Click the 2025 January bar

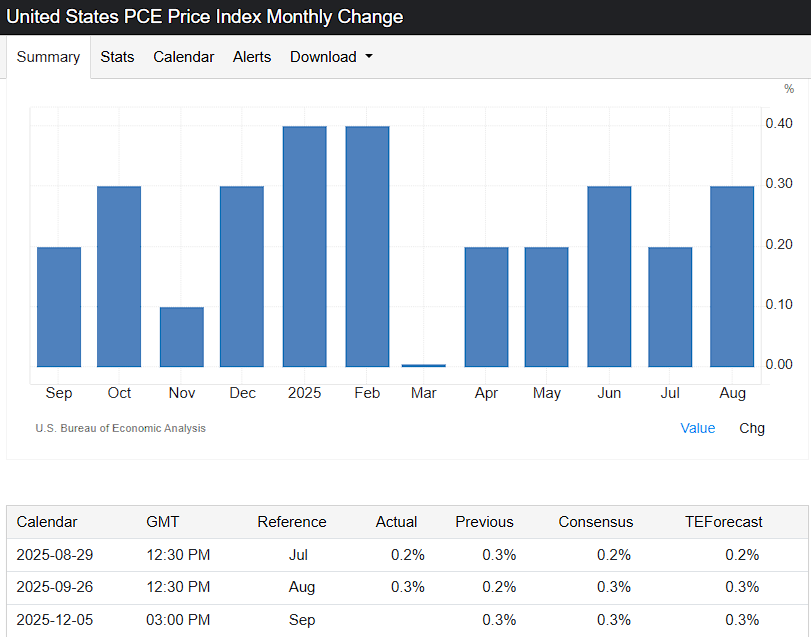point(305,246)
